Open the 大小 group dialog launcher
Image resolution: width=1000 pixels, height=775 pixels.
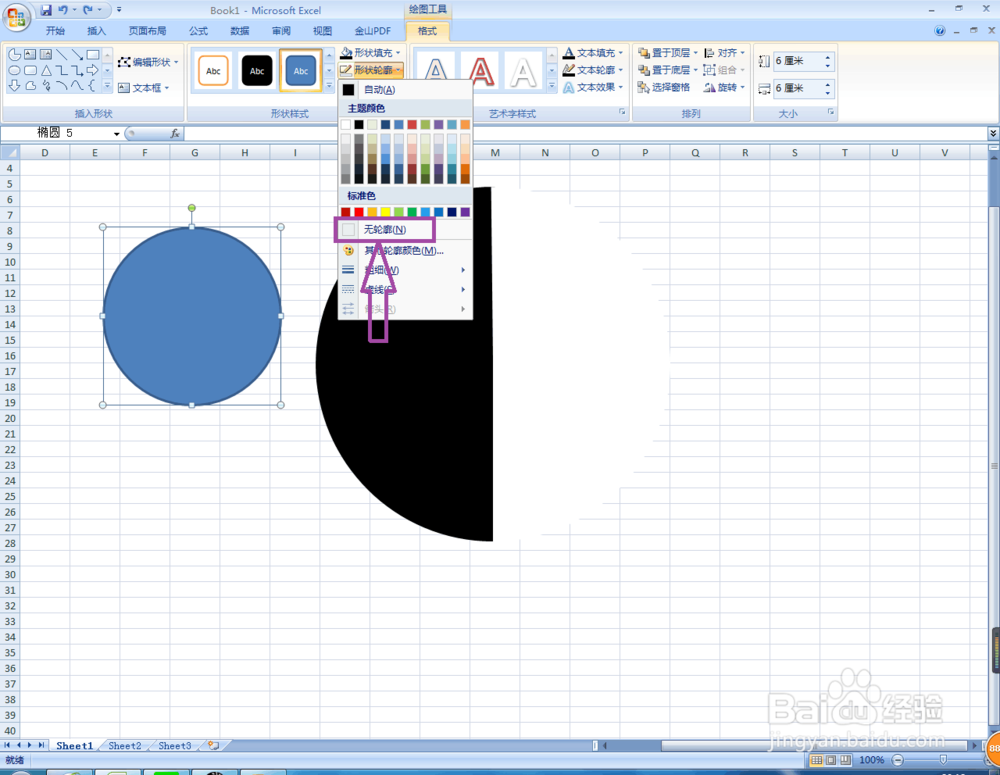tap(831, 112)
